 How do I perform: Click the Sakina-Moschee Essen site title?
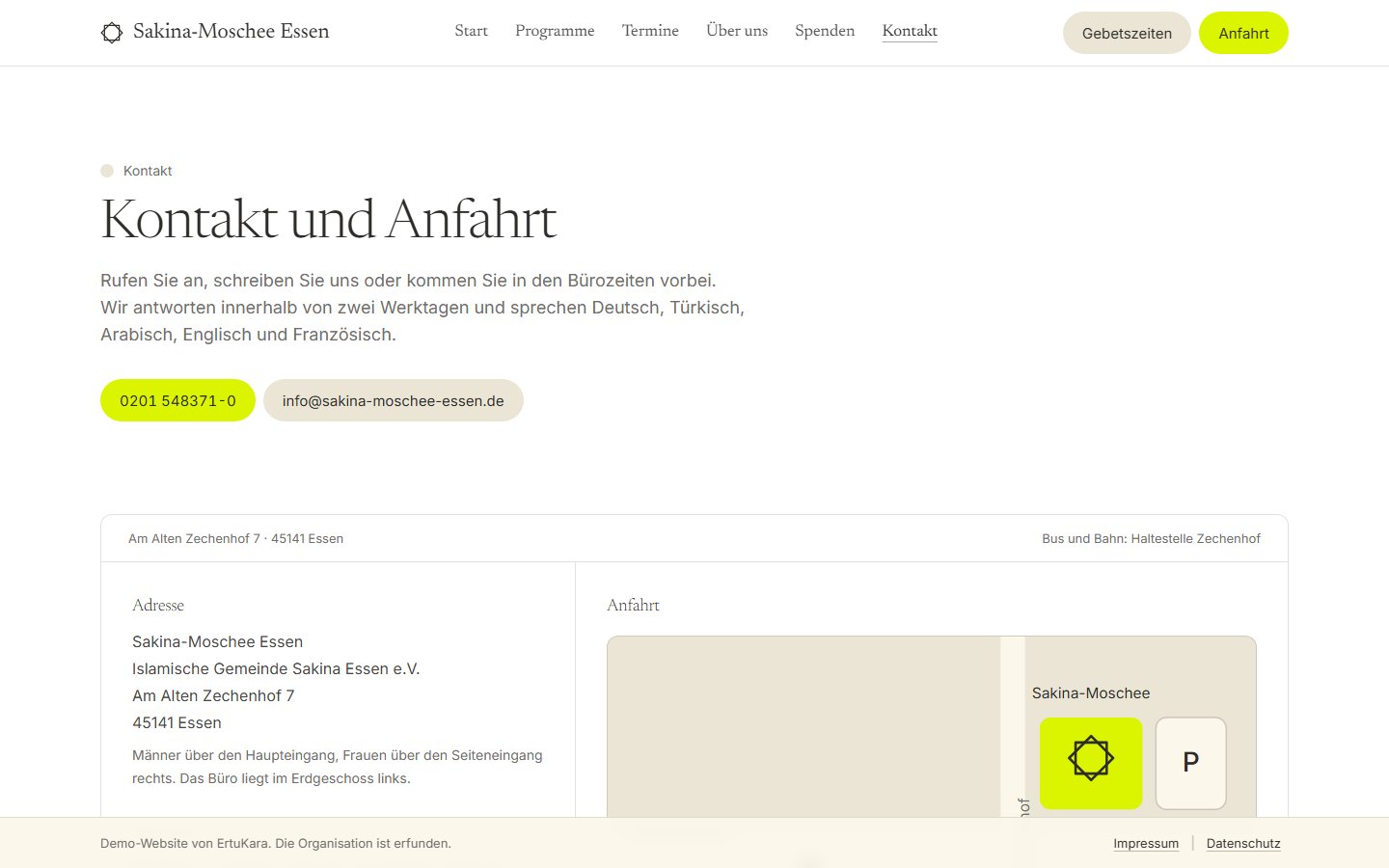click(231, 31)
